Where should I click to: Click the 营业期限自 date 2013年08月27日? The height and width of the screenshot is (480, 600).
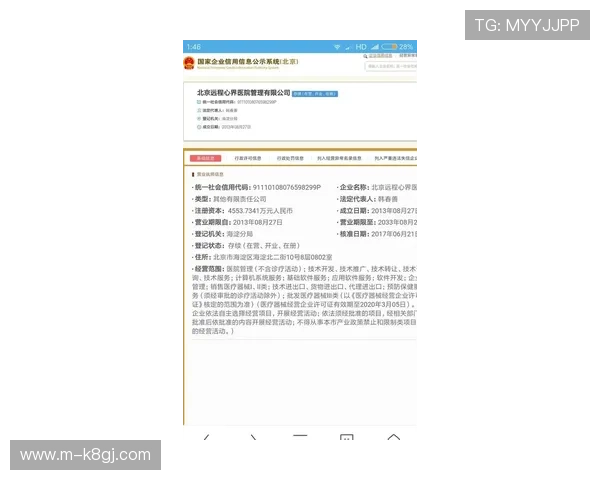(x=258, y=222)
